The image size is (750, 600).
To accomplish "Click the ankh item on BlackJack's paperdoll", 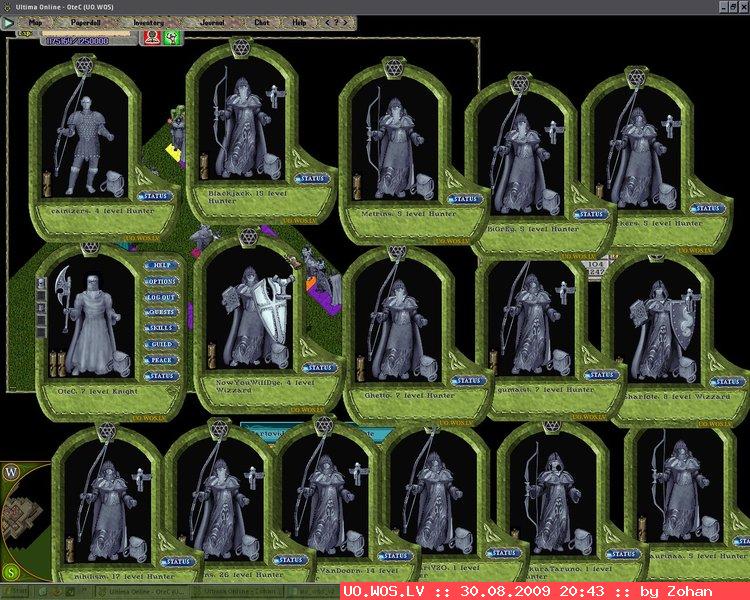I will click(275, 96).
